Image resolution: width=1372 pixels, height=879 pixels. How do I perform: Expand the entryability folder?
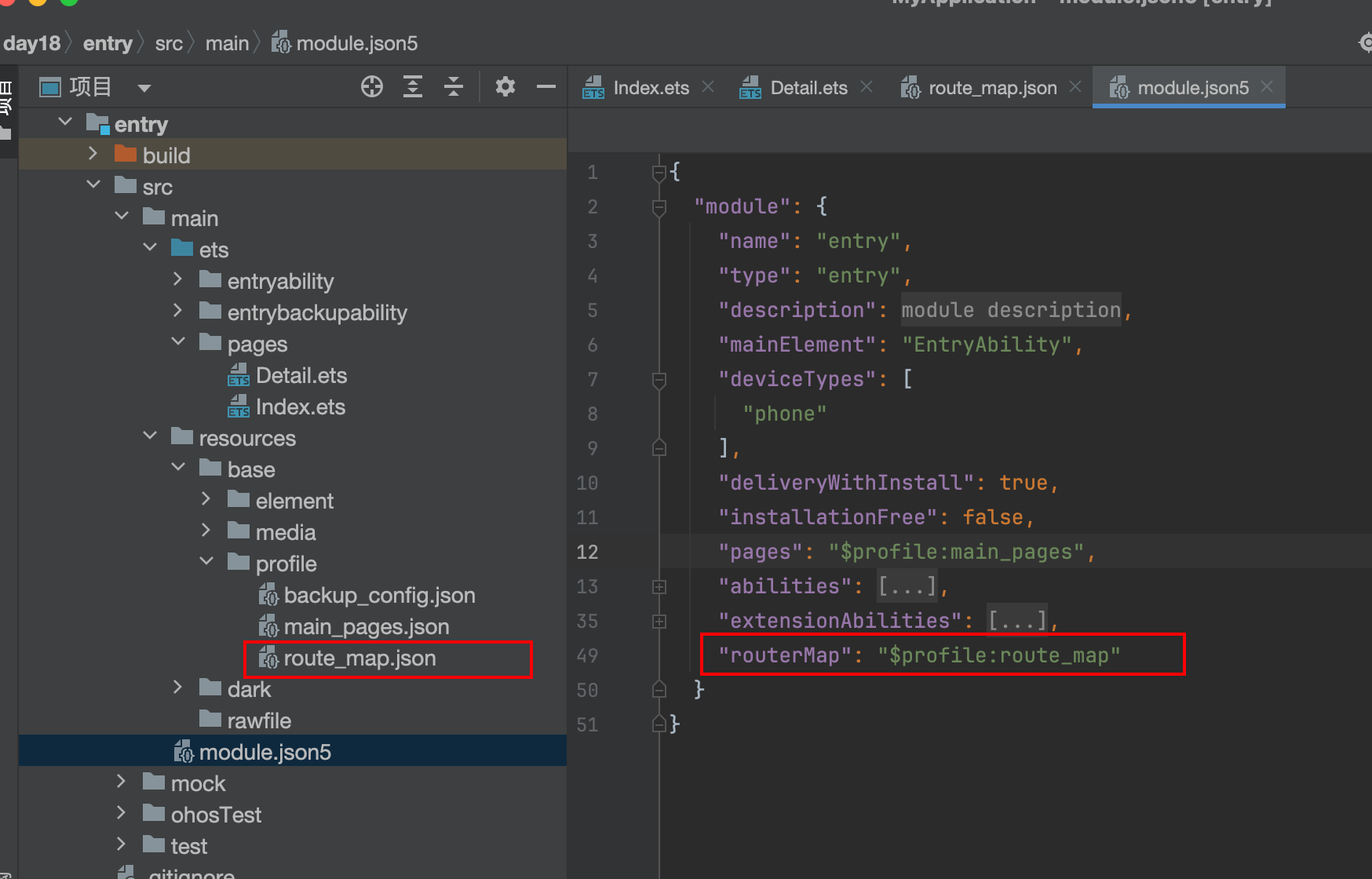point(178,279)
